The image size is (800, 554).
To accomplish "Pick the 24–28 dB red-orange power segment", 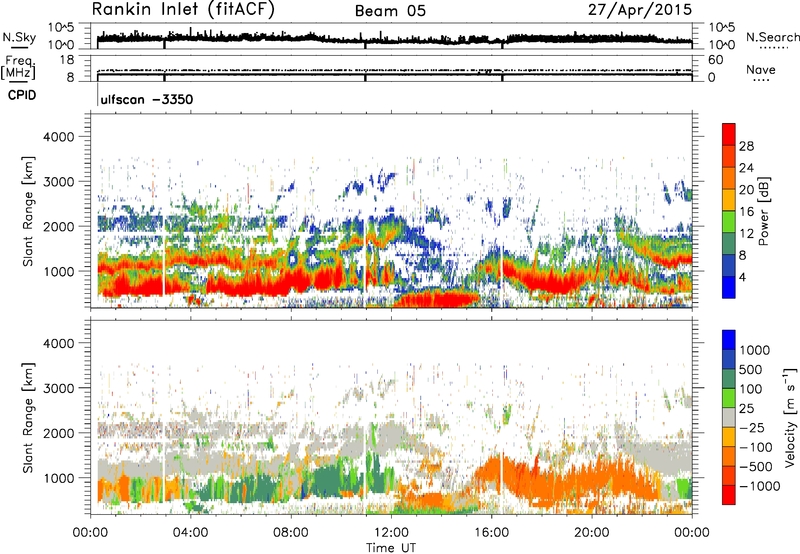I will click(729, 157).
